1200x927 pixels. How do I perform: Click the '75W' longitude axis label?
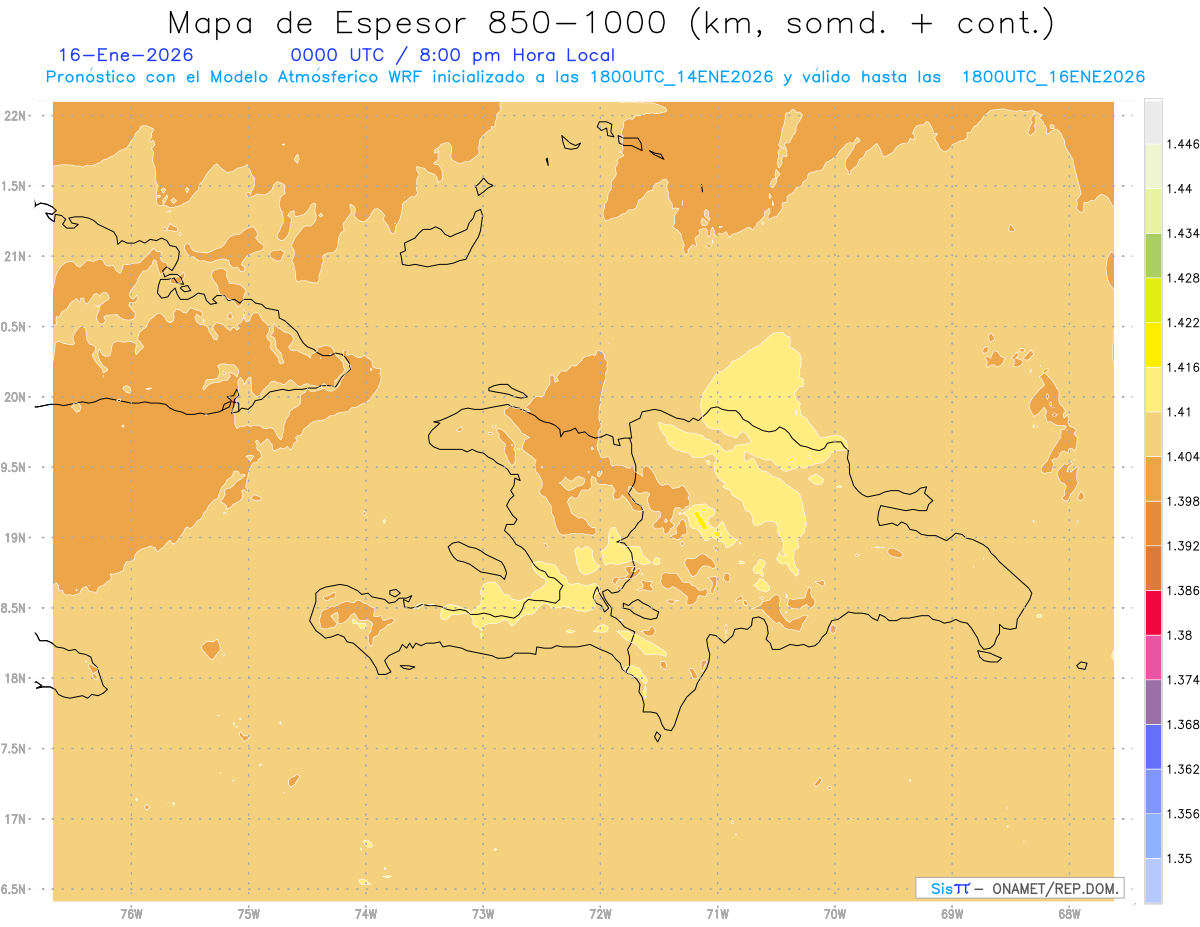pos(248,914)
